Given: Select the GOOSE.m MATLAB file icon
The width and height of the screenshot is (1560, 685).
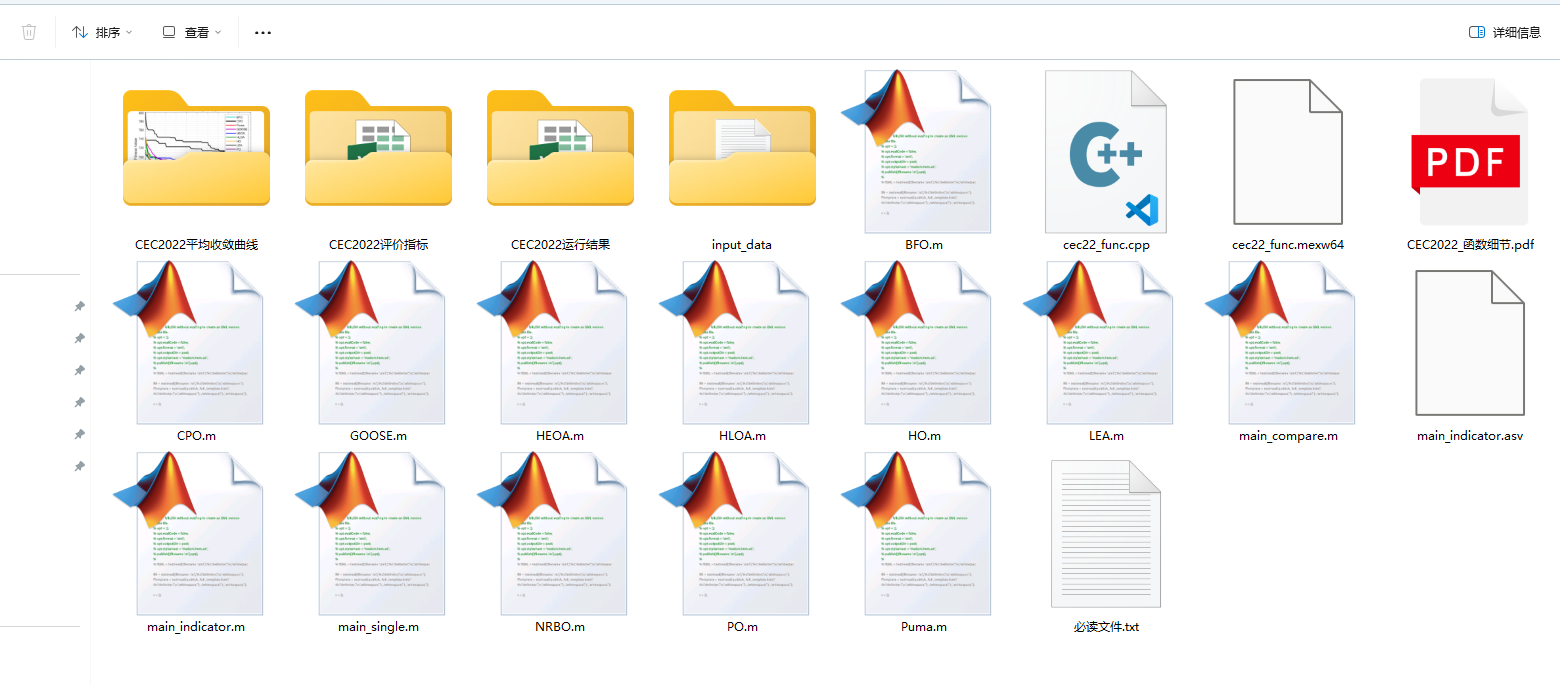Looking at the screenshot, I should pyautogui.click(x=370, y=343).
